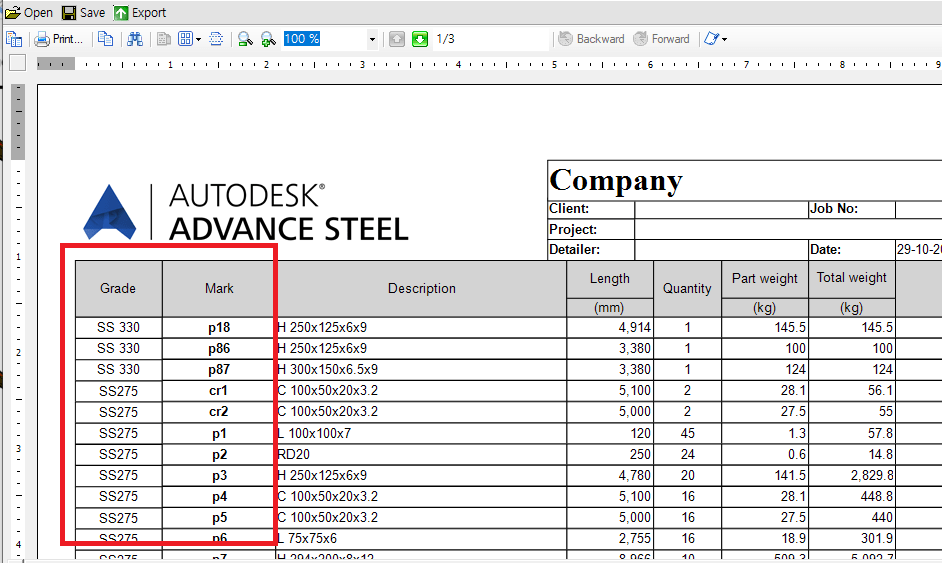The width and height of the screenshot is (942, 563).
Task: Click the vertical ruler at mark 2
Action: coord(18,352)
